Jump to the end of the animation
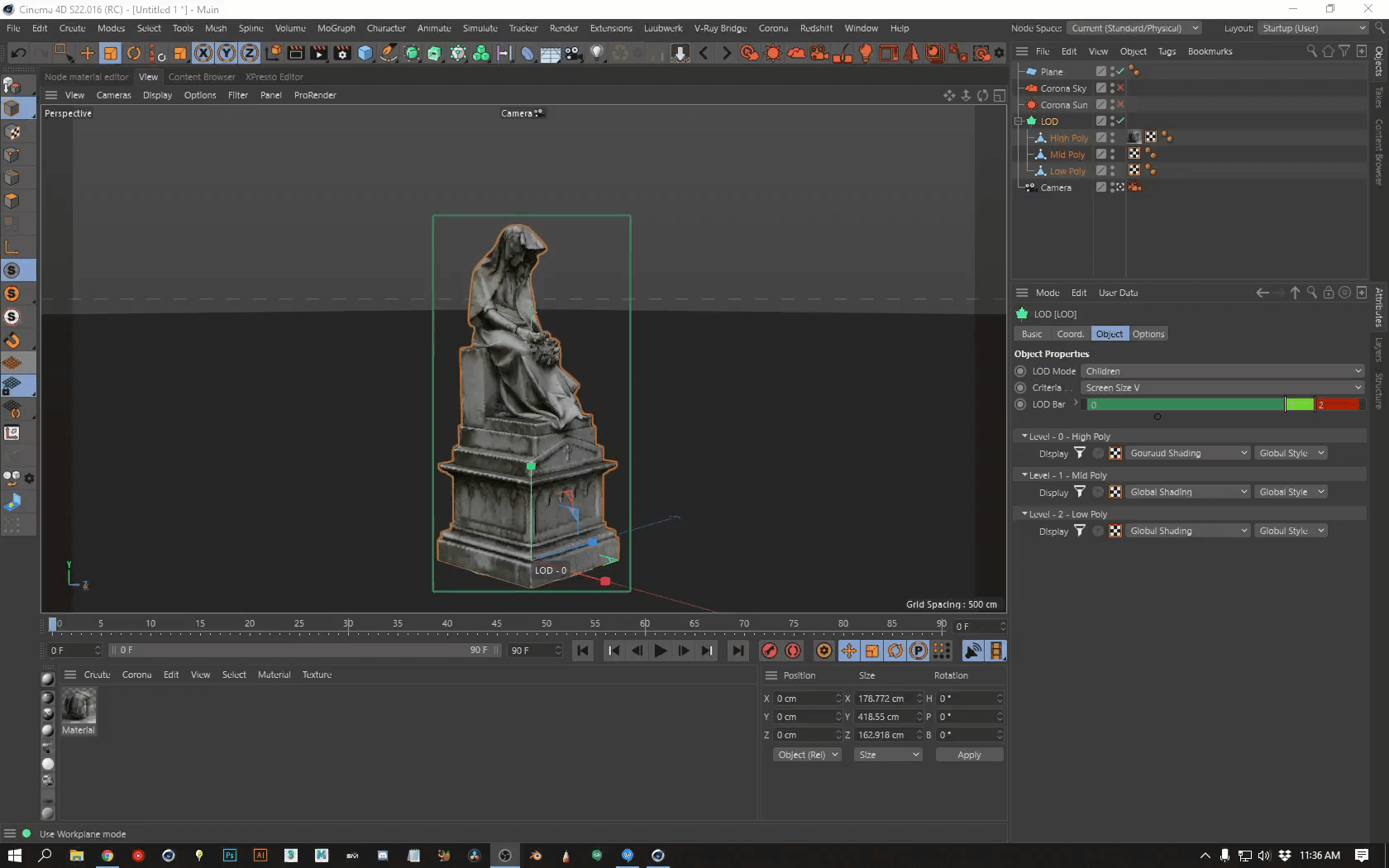The image size is (1389, 868). pos(737,651)
